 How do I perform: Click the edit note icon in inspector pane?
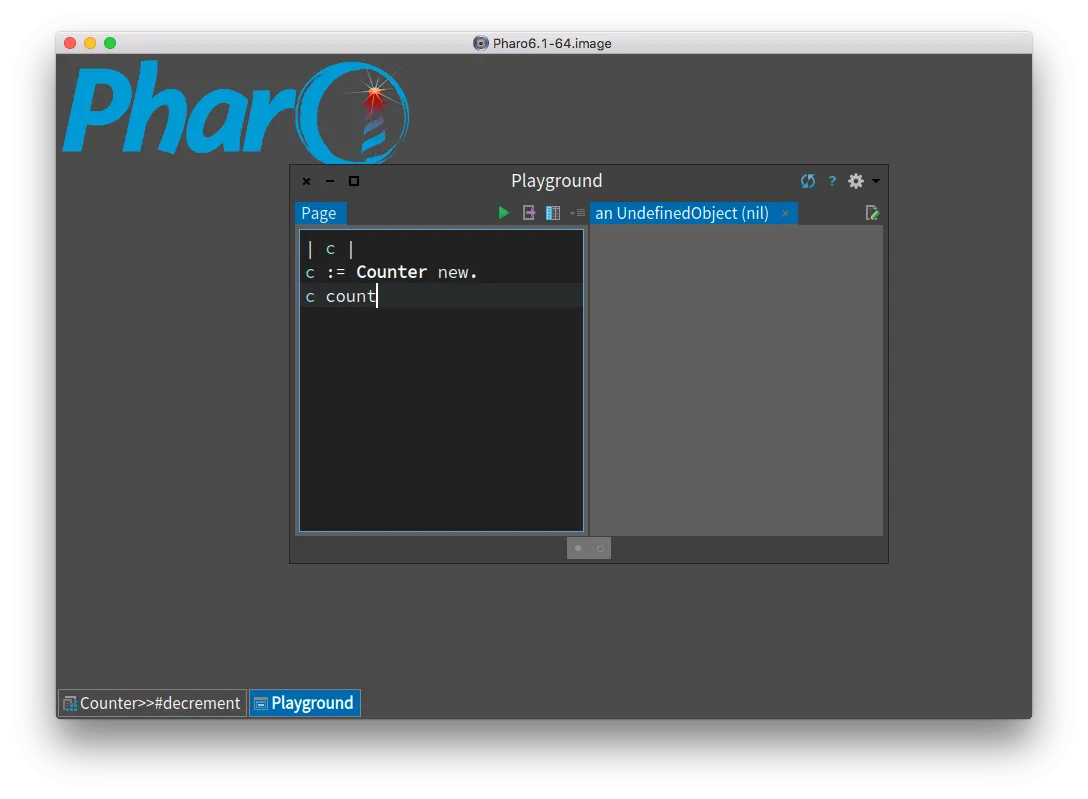click(872, 213)
